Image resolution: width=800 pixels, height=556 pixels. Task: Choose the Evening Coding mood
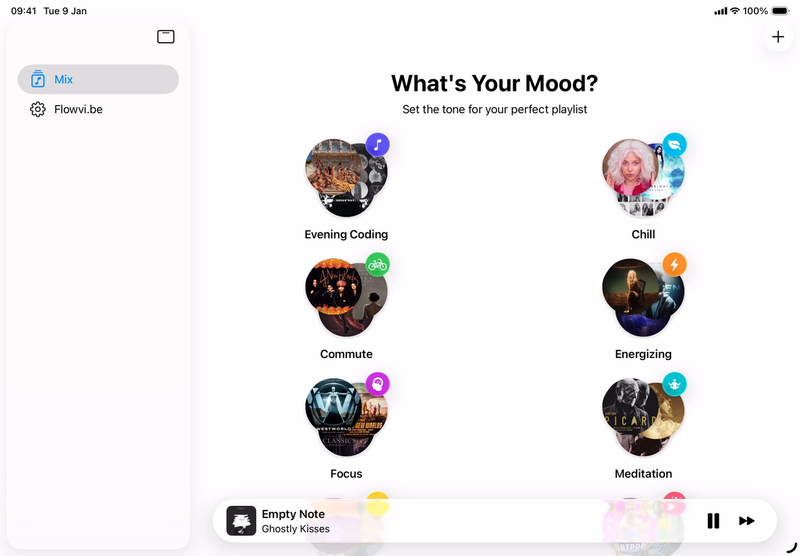point(346,234)
